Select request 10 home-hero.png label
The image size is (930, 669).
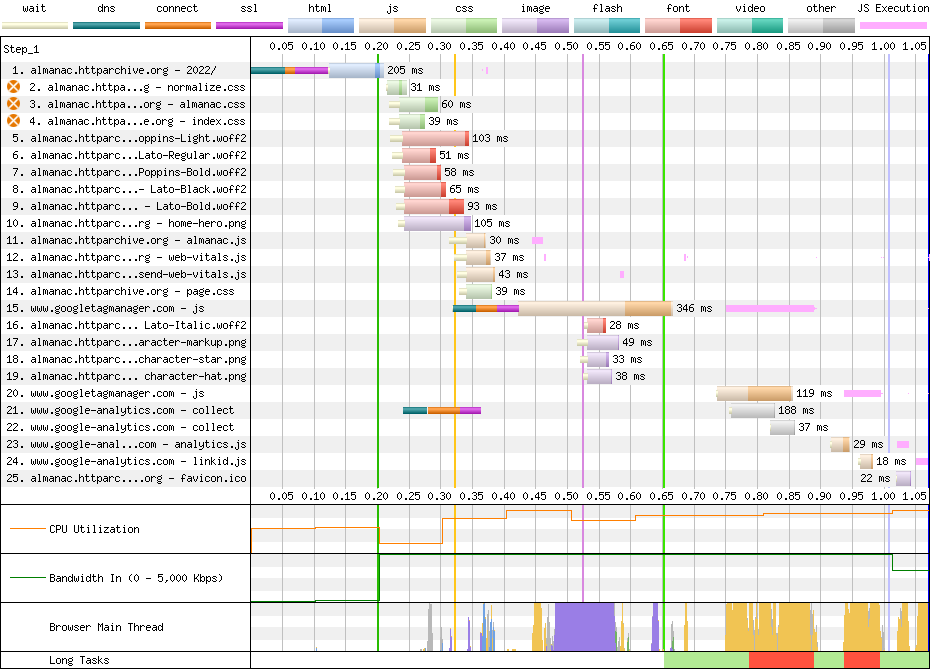click(126, 223)
